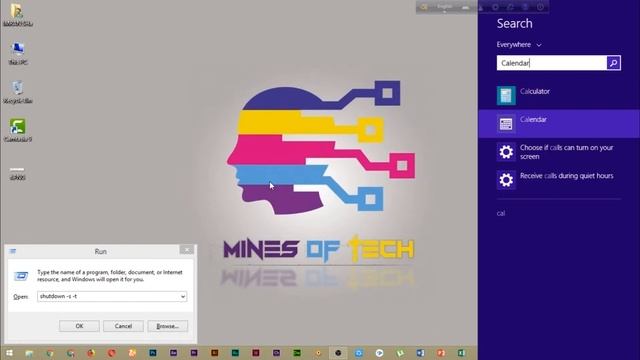640x360 pixels.
Task: Open 'Choose if calls can turn on your screen' setting
Action: [x=559, y=152]
